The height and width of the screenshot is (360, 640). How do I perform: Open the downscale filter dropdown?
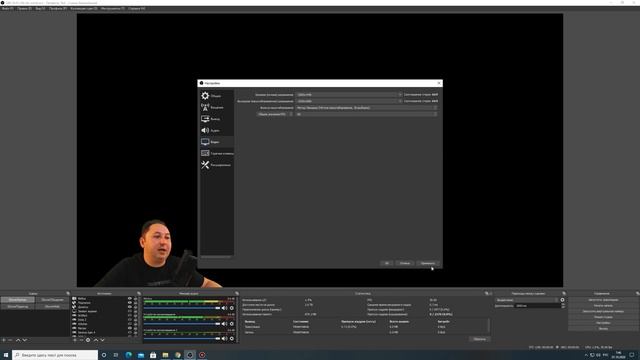click(x=367, y=108)
